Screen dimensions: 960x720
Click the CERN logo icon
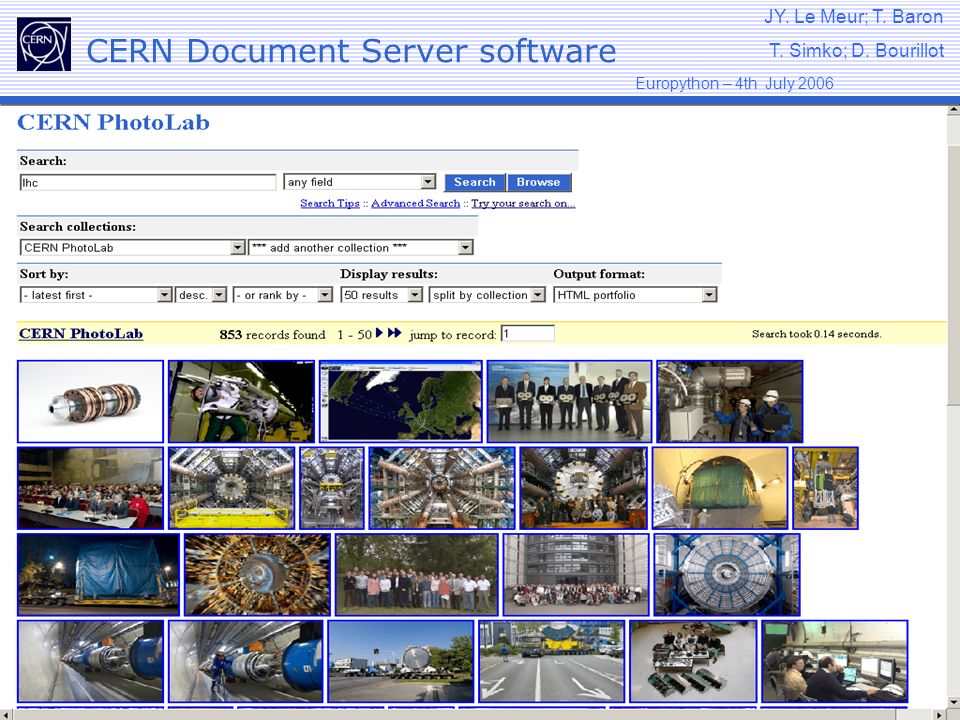tap(43, 44)
